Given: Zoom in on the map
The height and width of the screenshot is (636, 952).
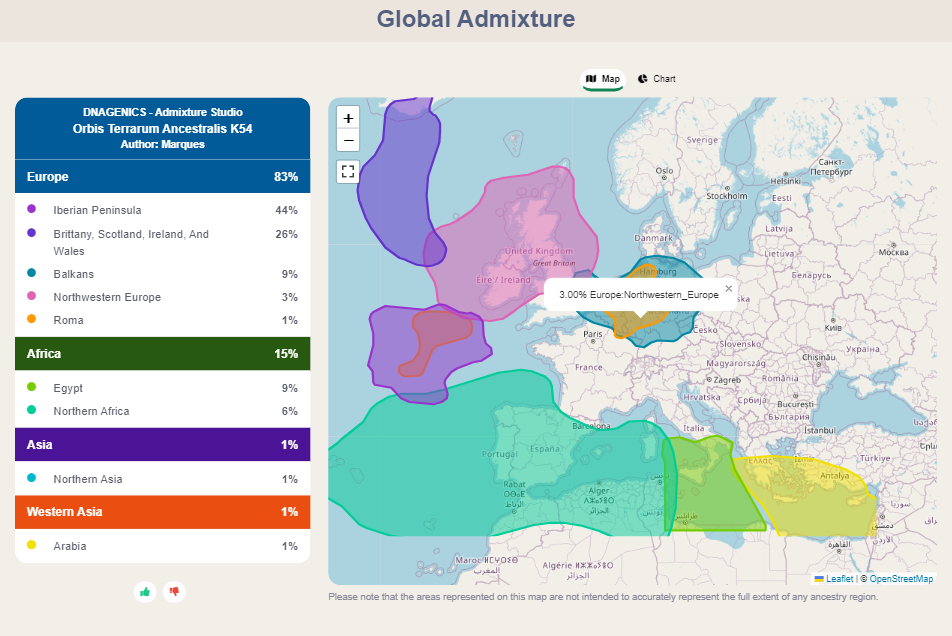Looking at the screenshot, I should coord(348,118).
